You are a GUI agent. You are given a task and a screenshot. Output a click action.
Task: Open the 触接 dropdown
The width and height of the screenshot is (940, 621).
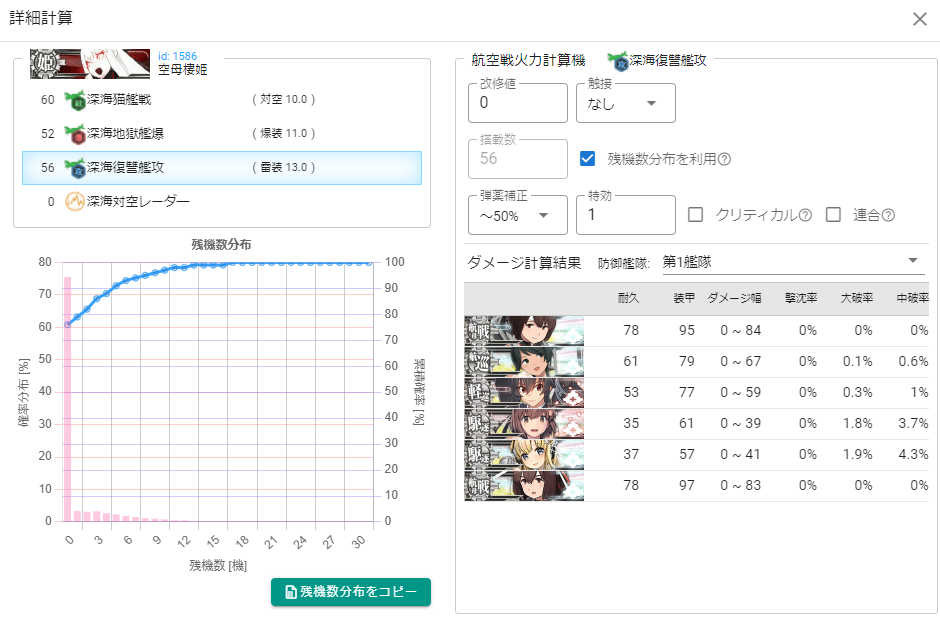(625, 103)
